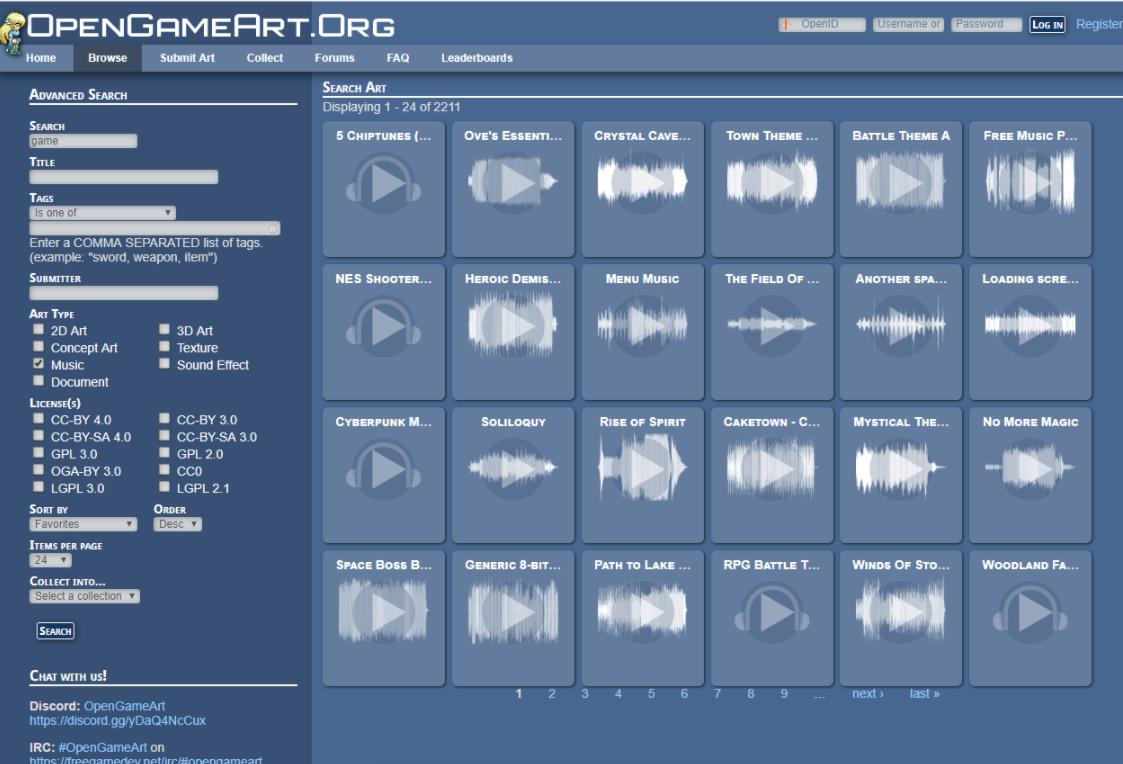
Task: Open the Collect menu item
Action: [265, 58]
